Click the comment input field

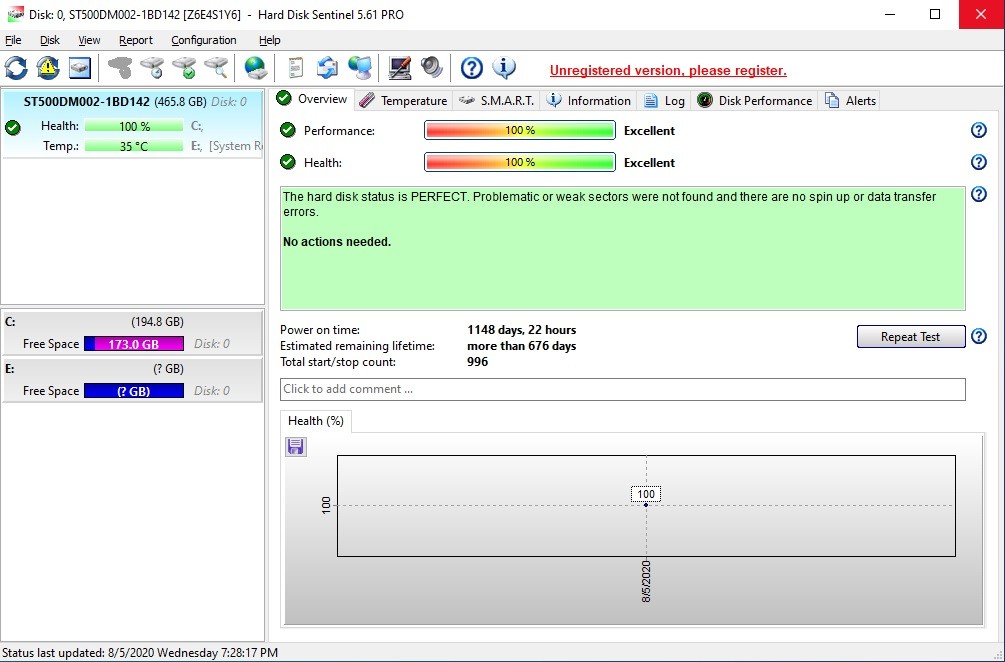tap(622, 389)
